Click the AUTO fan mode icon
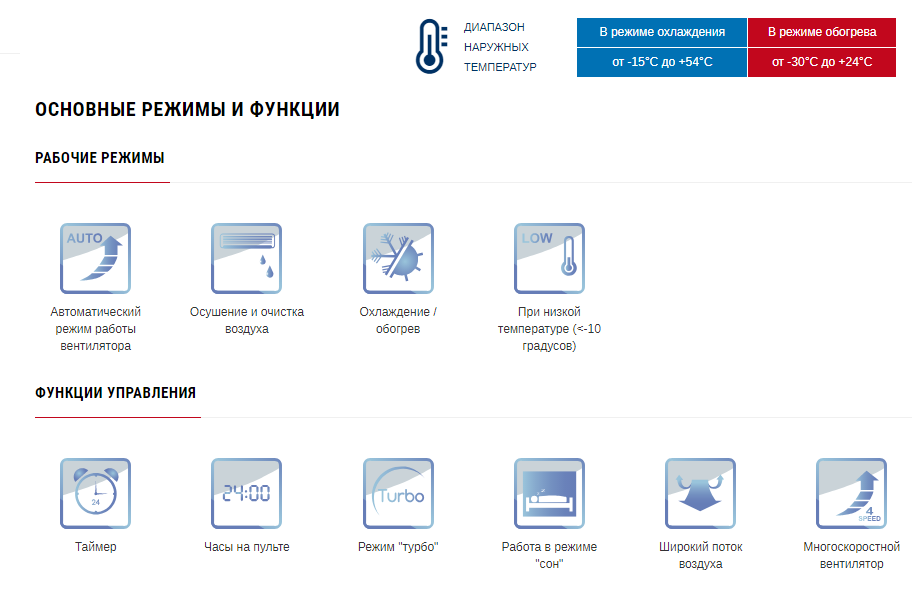This screenshot has width=912, height=590. point(95,258)
